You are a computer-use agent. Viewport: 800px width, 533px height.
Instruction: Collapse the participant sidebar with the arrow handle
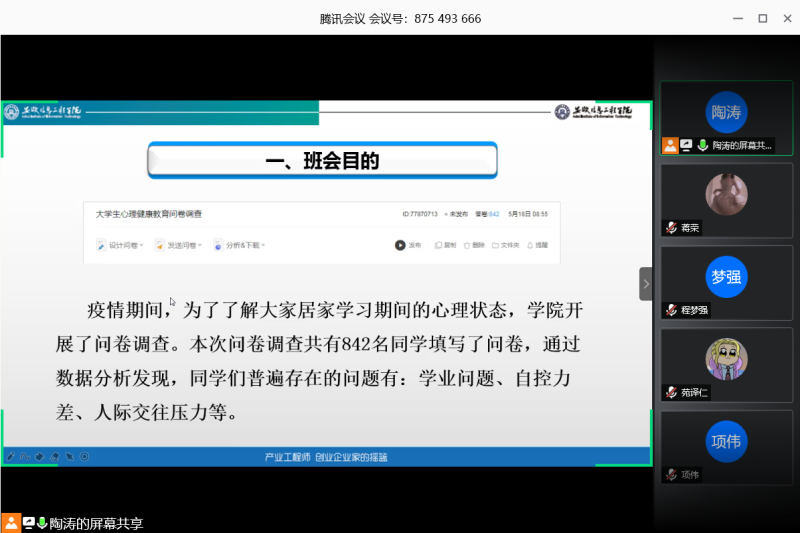tap(646, 284)
